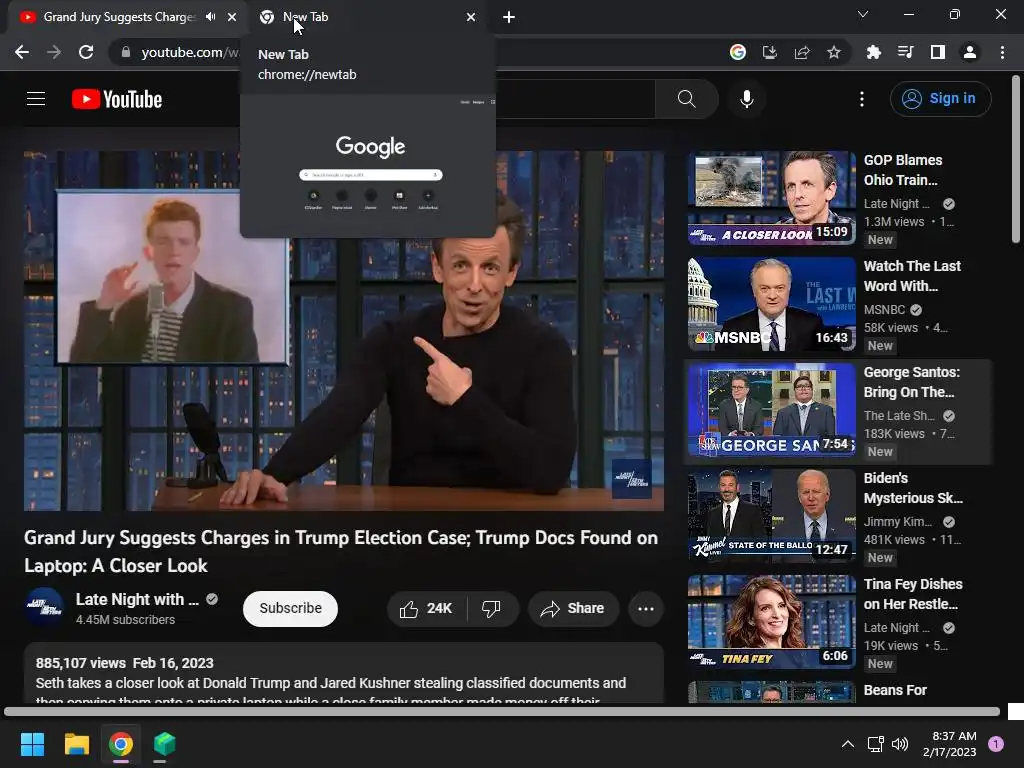Open Chrome extensions puzzle icon
The width and height of the screenshot is (1024, 768).
(874, 52)
